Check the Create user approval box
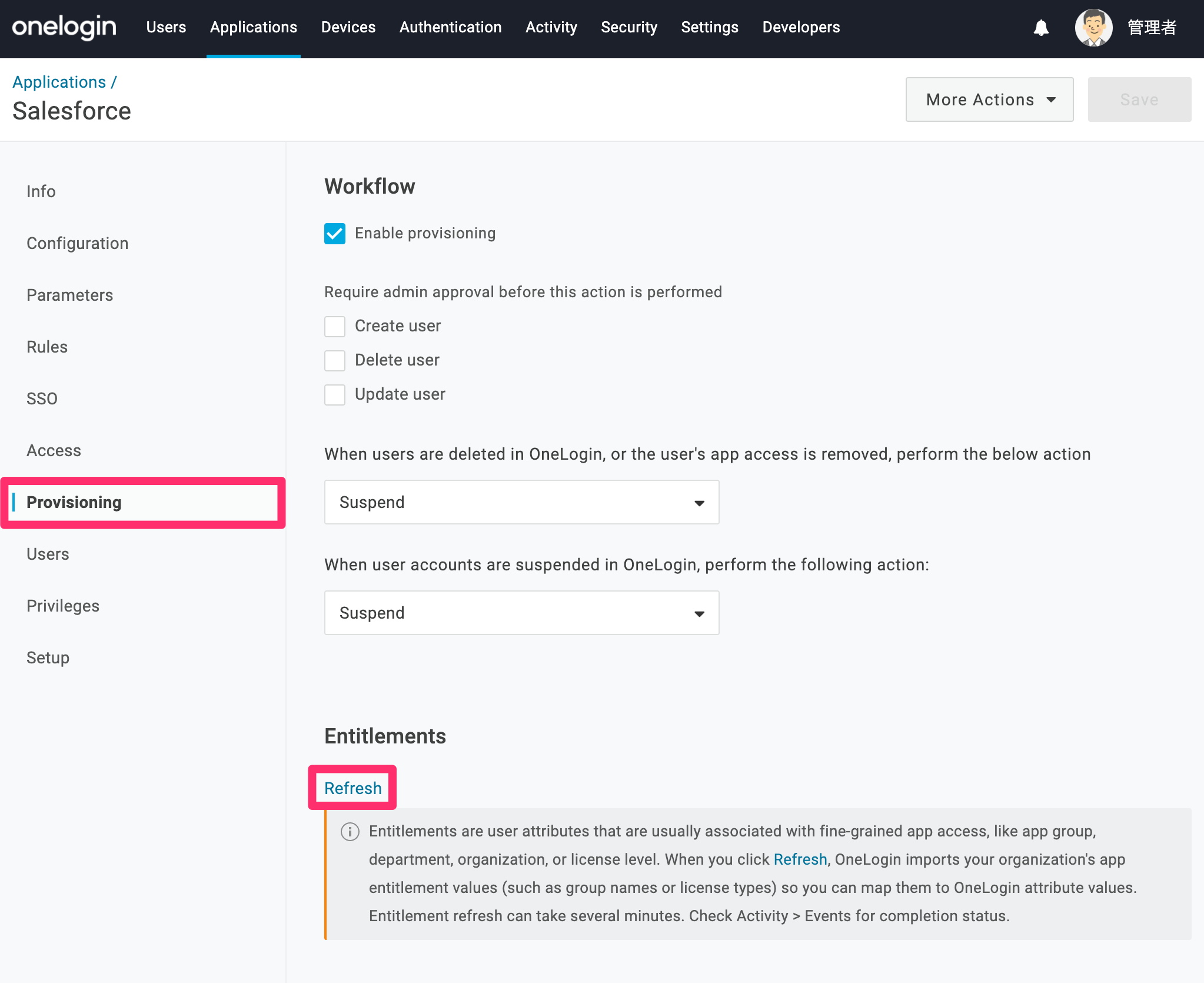The image size is (1204, 983). [335, 326]
